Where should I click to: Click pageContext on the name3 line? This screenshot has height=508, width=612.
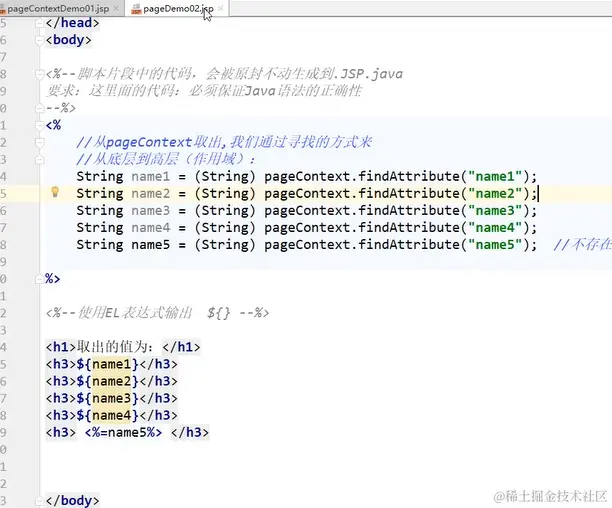[x=307, y=211]
